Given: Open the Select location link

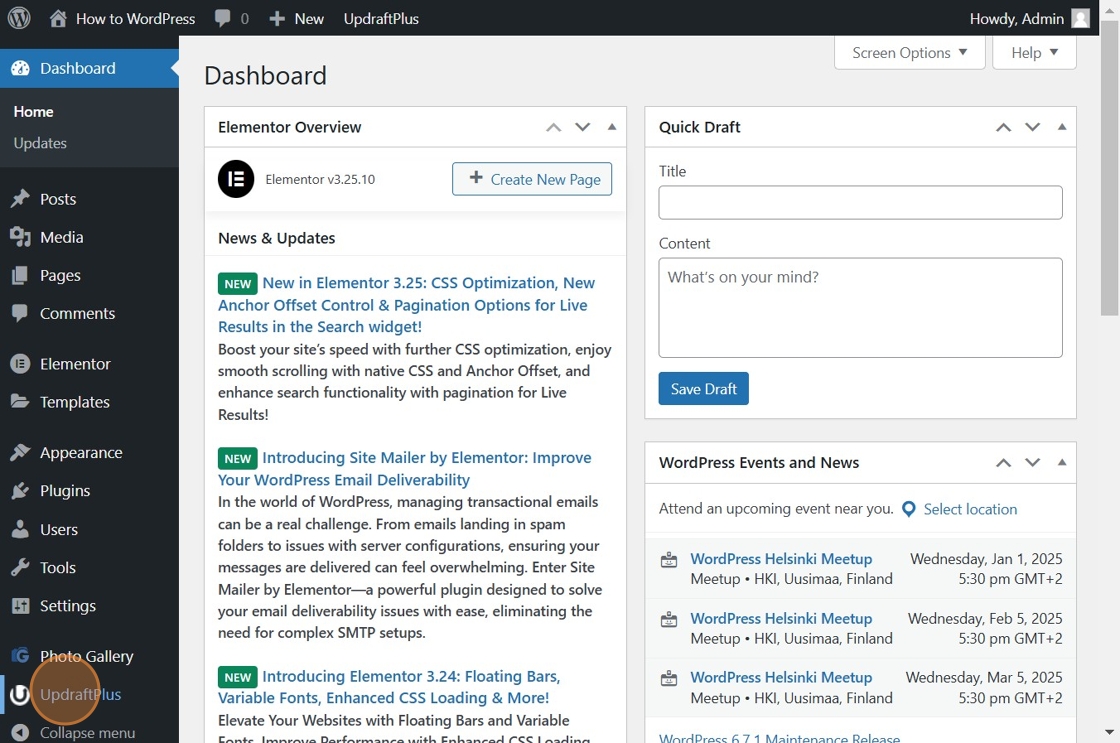Looking at the screenshot, I should point(970,509).
